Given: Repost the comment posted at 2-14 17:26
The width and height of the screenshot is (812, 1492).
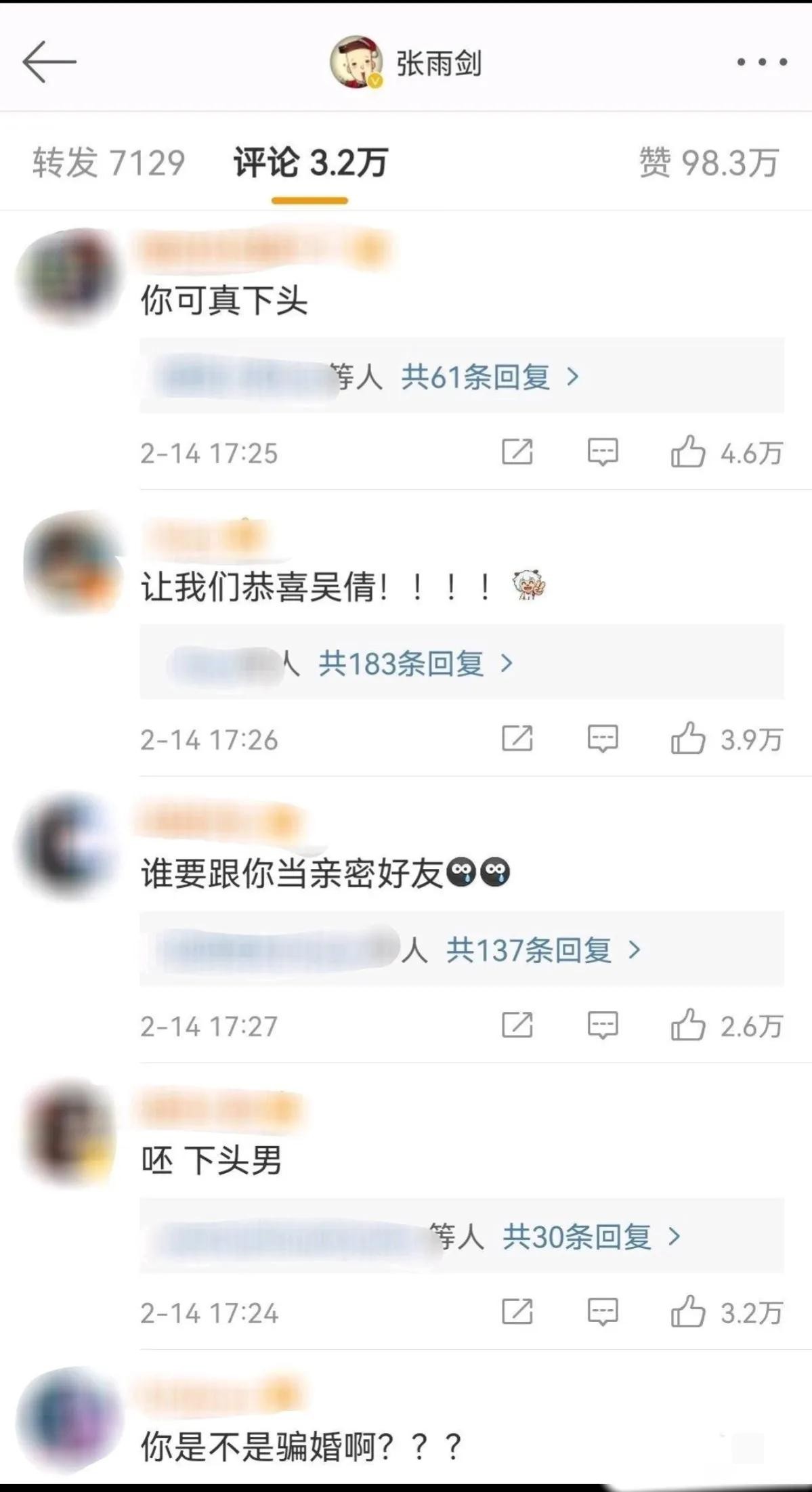Looking at the screenshot, I should (x=517, y=738).
